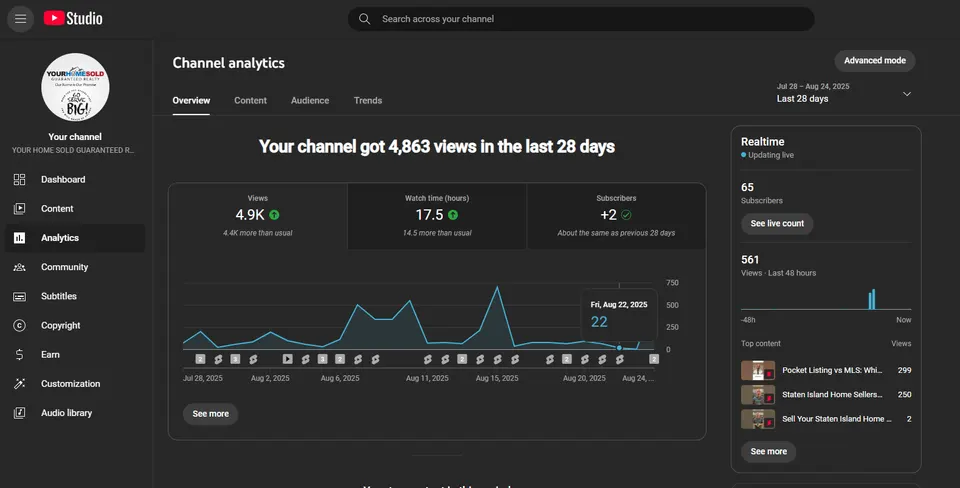Click the green checkmark beside +2 subscribers

point(626,215)
